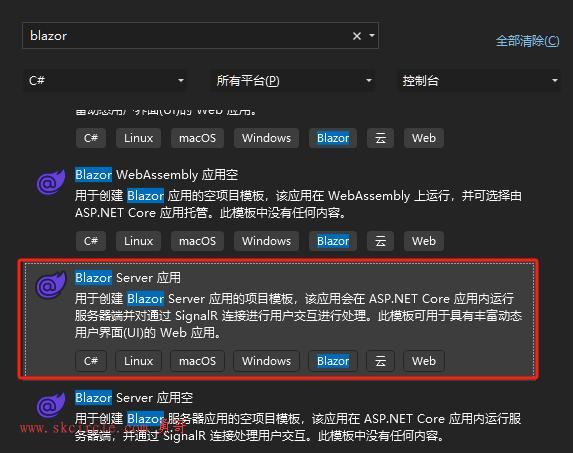
Task: Click the Blazor WebAssembly 应用空 description text
Action: 298,204
